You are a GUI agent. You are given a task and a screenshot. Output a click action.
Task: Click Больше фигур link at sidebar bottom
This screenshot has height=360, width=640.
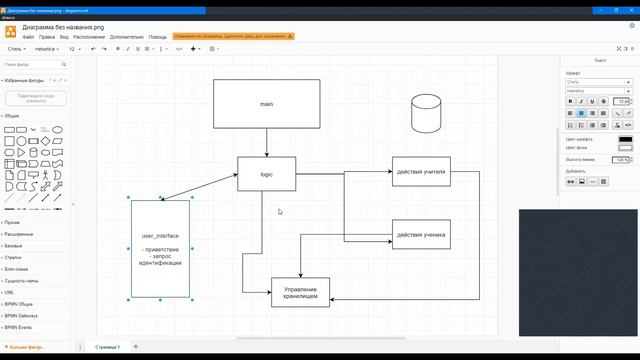coord(25,347)
